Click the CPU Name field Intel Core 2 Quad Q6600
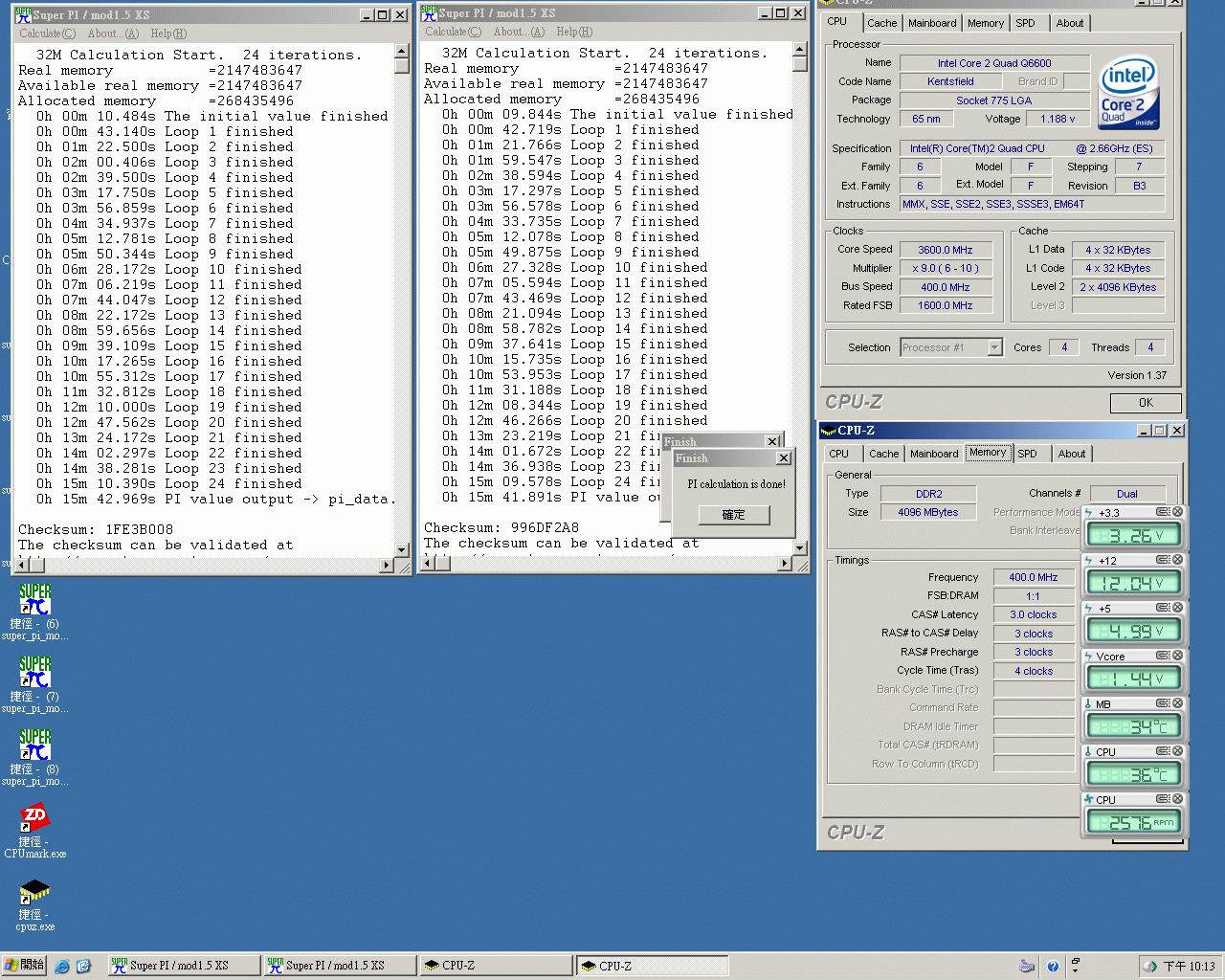The height and width of the screenshot is (980, 1225). 994,63
